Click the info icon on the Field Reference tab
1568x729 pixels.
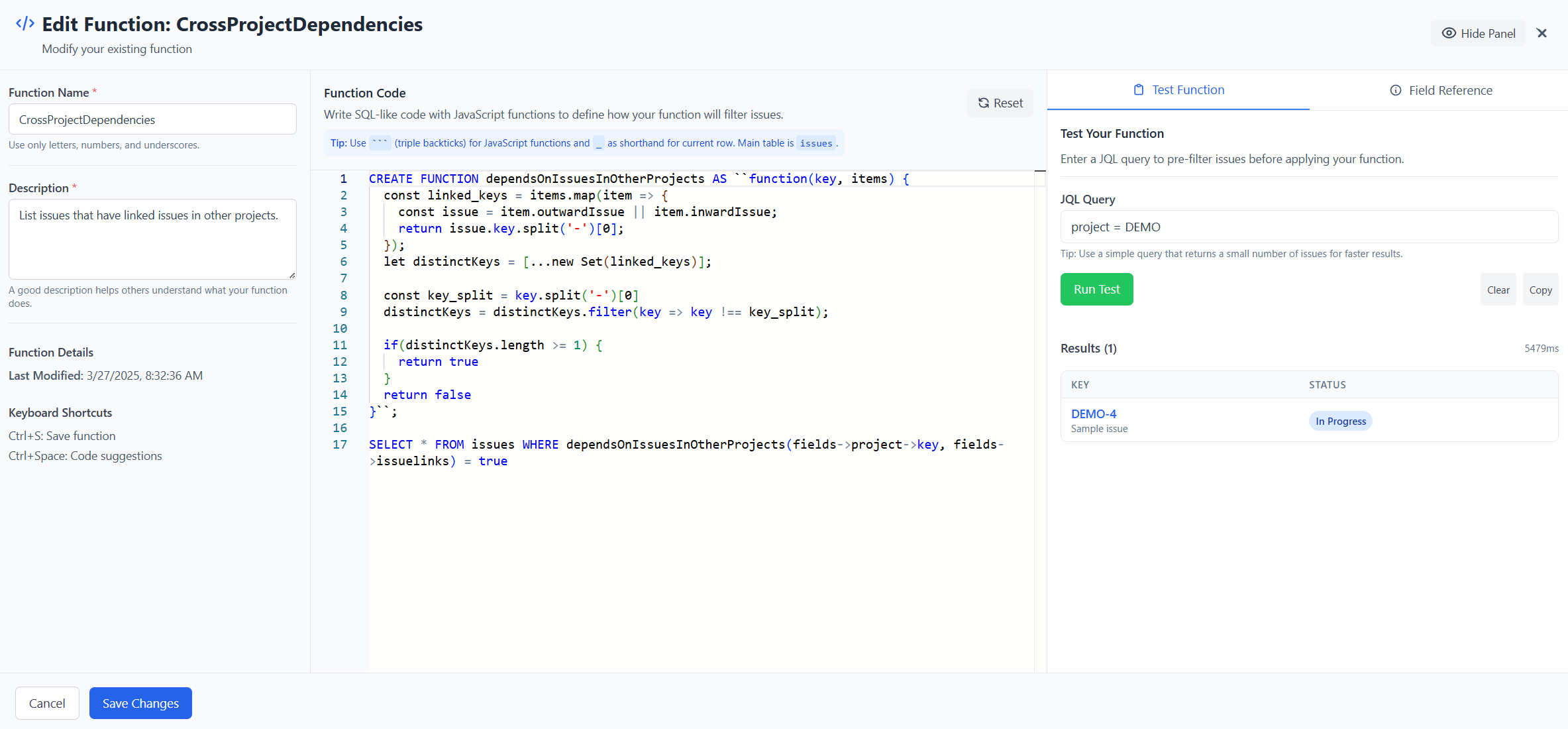1396,90
